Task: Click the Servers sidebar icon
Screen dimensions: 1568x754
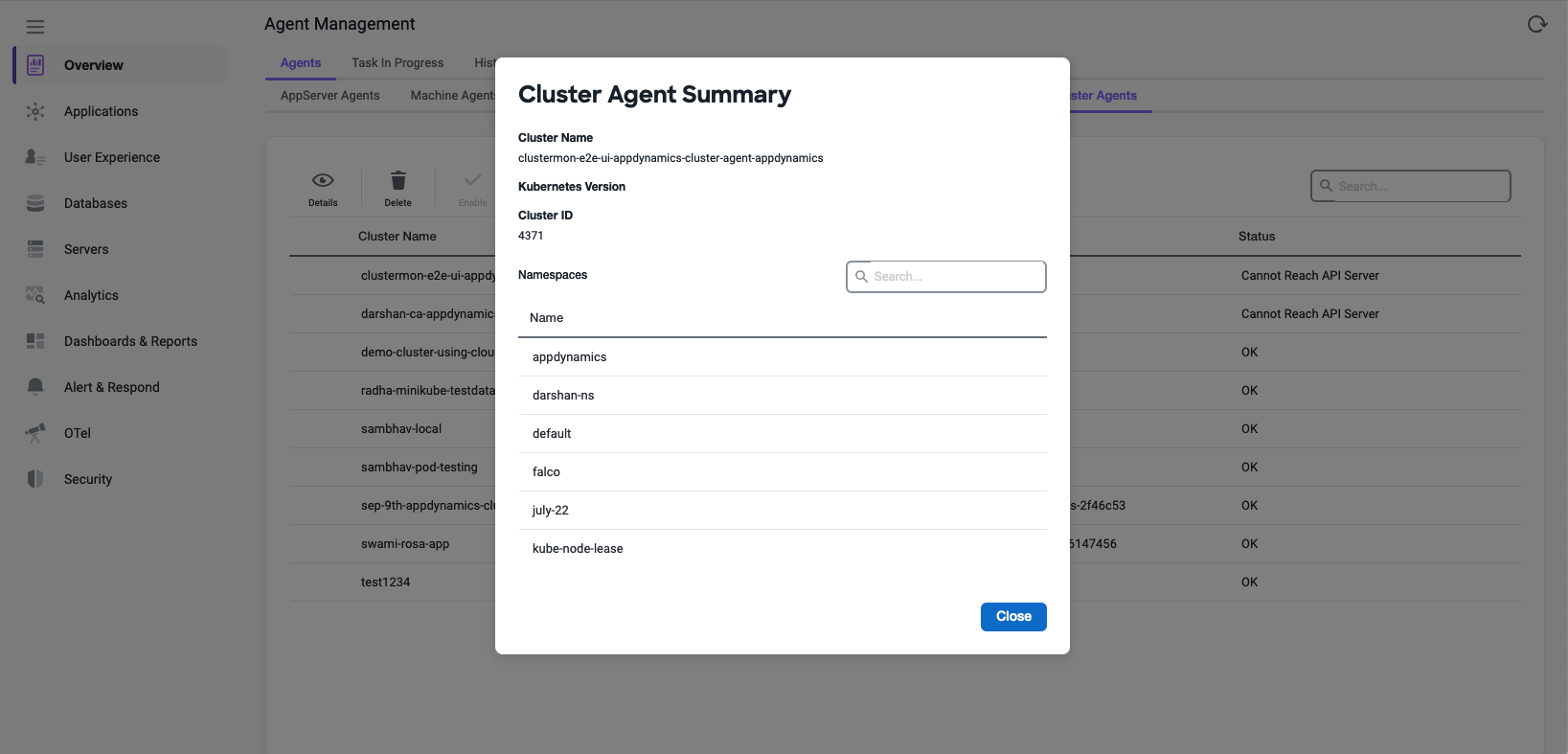Action: point(35,249)
